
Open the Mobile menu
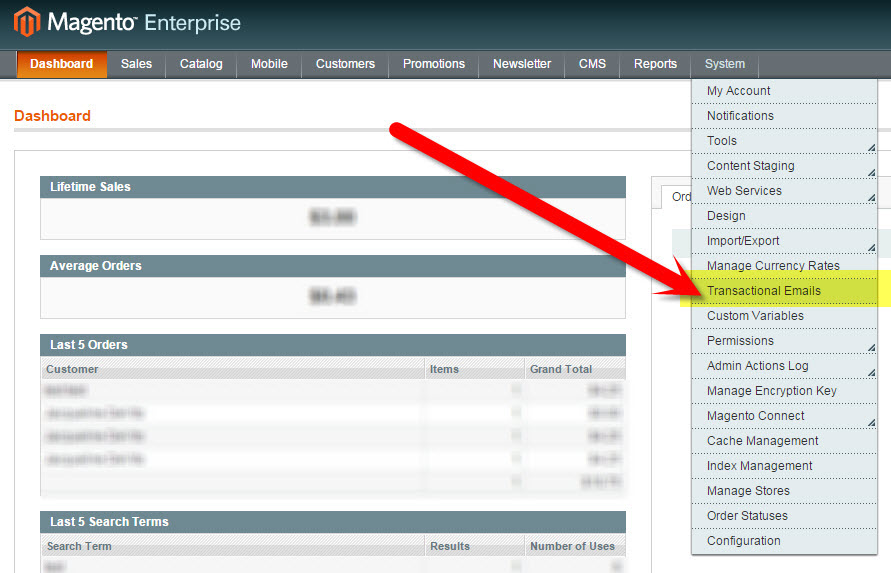tap(269, 64)
